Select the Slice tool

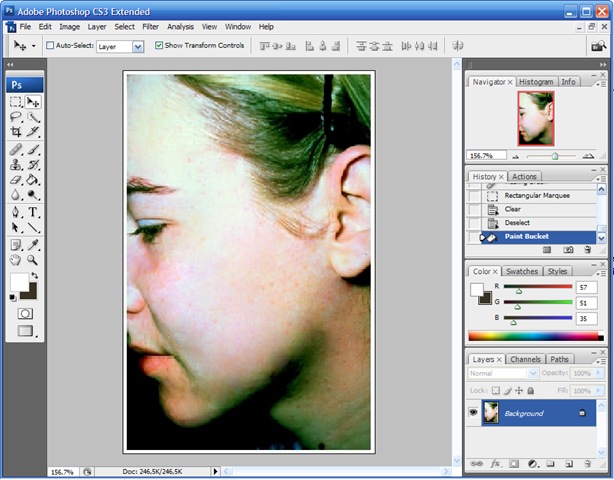click(x=33, y=132)
